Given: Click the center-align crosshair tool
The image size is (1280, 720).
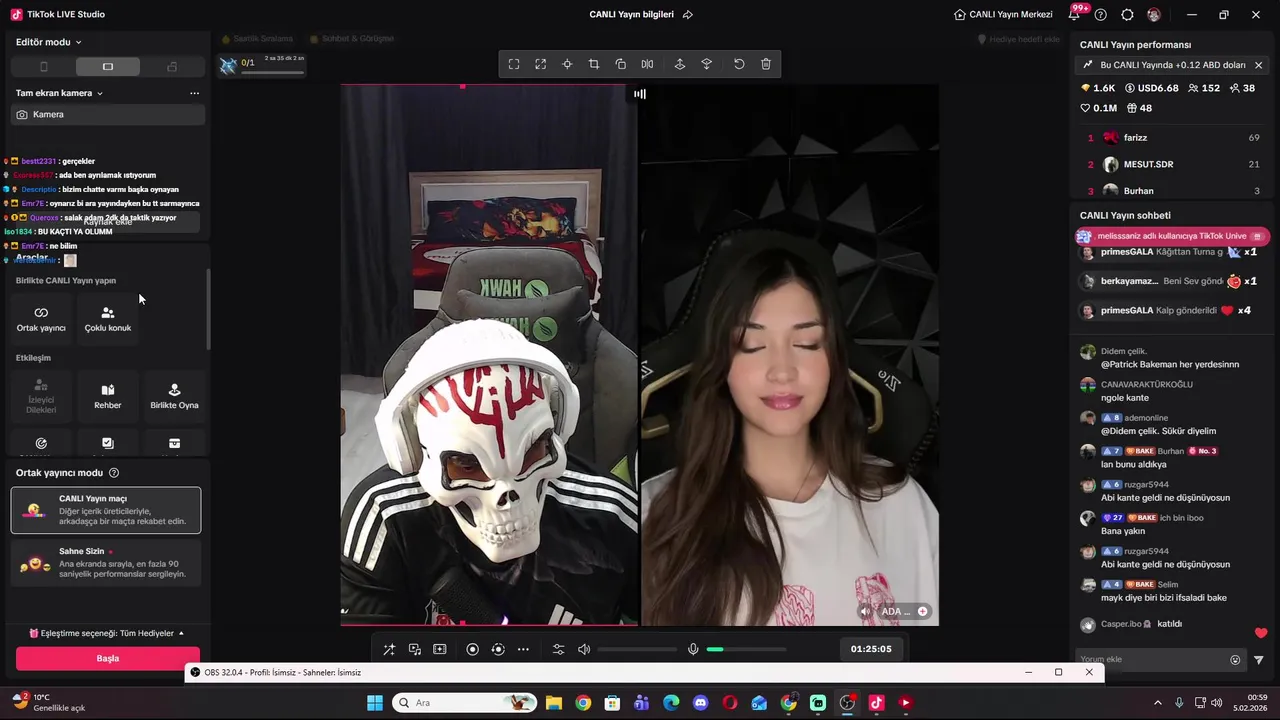Looking at the screenshot, I should [567, 64].
